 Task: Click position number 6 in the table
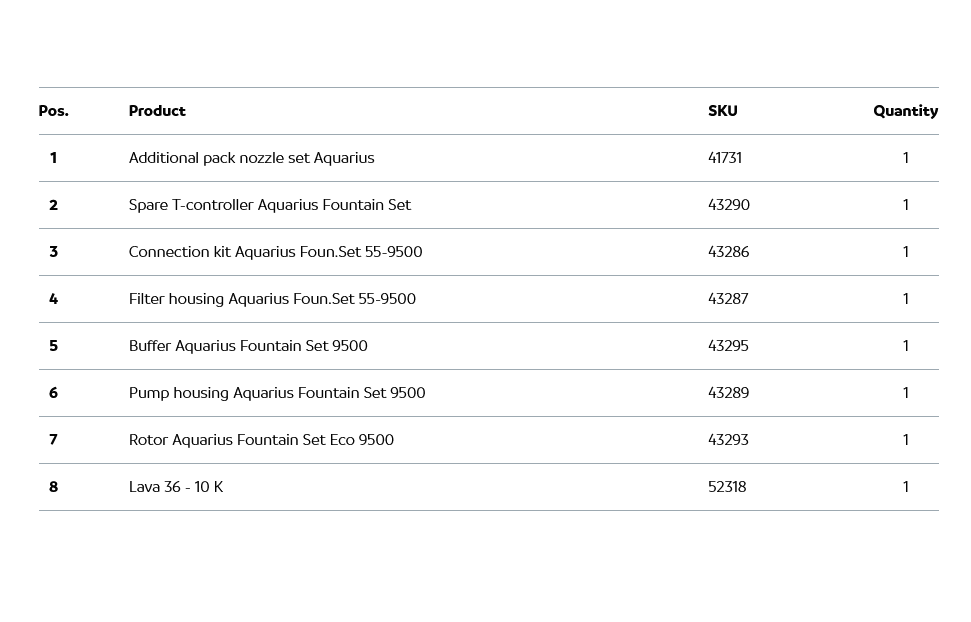[x=53, y=393]
